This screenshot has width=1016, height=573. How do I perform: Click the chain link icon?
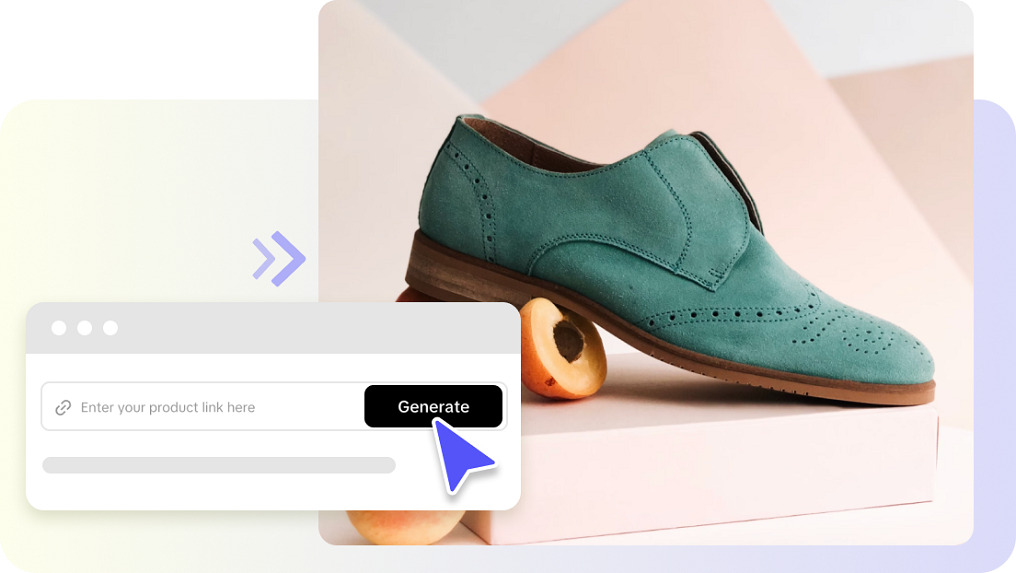(63, 408)
